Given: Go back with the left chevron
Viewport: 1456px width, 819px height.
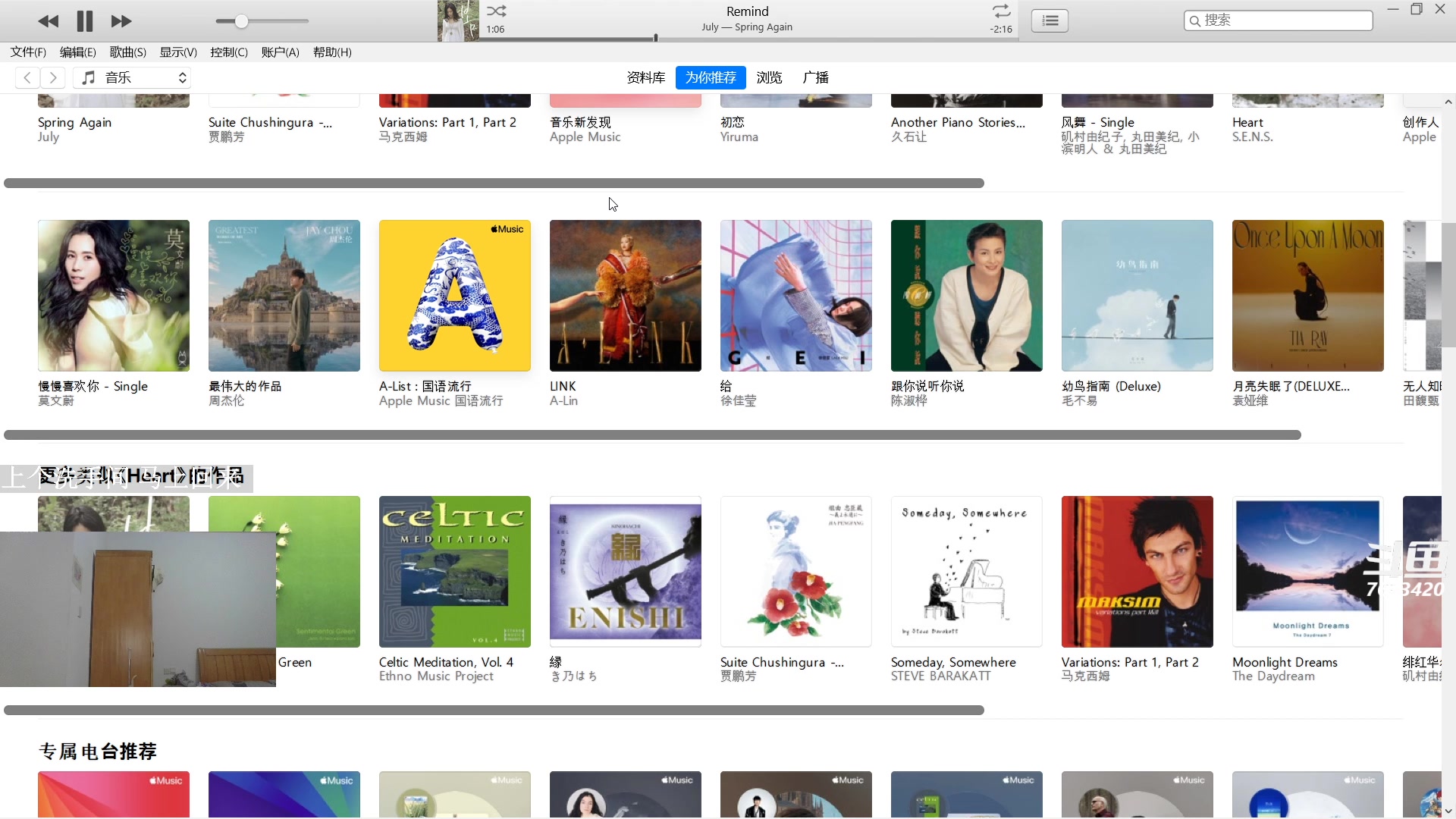Looking at the screenshot, I should (27, 77).
